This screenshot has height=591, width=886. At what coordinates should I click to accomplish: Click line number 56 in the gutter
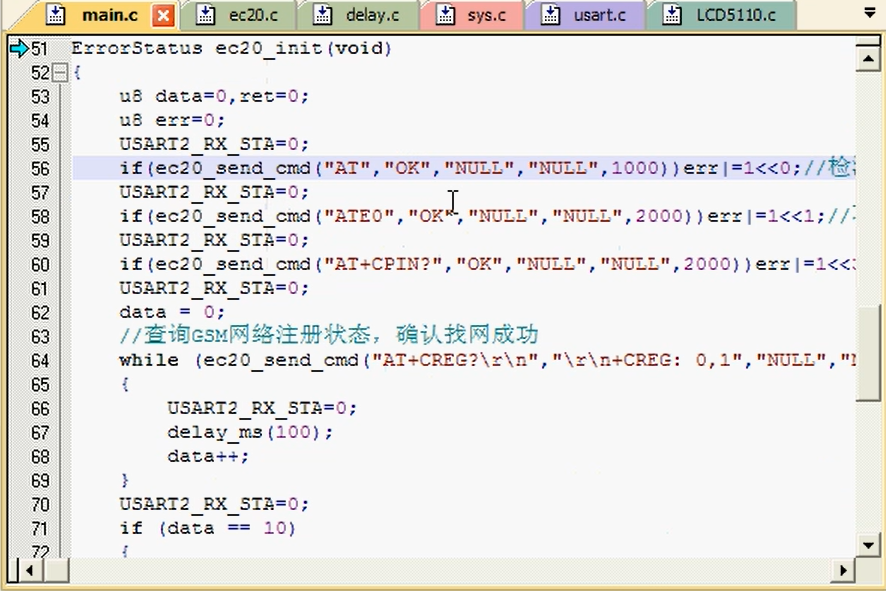coord(40,169)
